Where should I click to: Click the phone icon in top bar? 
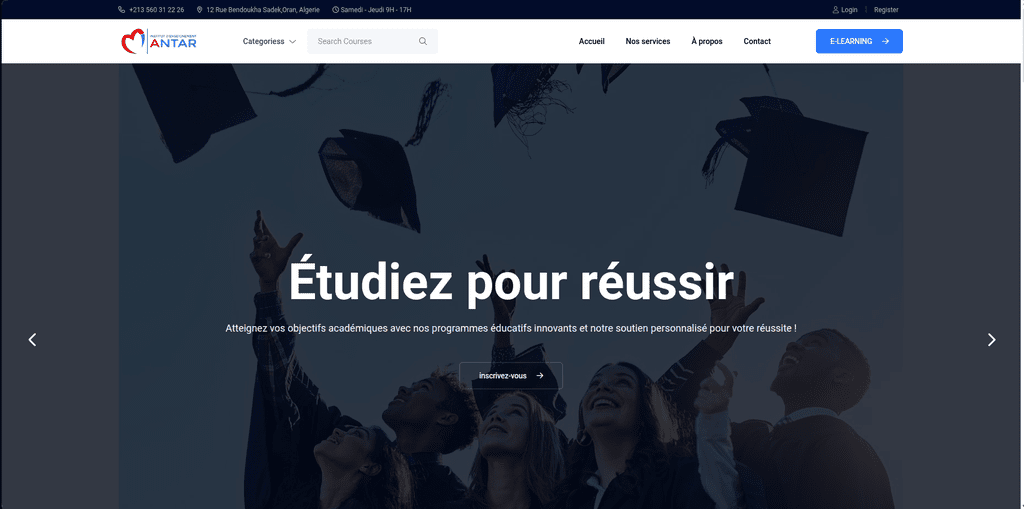point(121,10)
